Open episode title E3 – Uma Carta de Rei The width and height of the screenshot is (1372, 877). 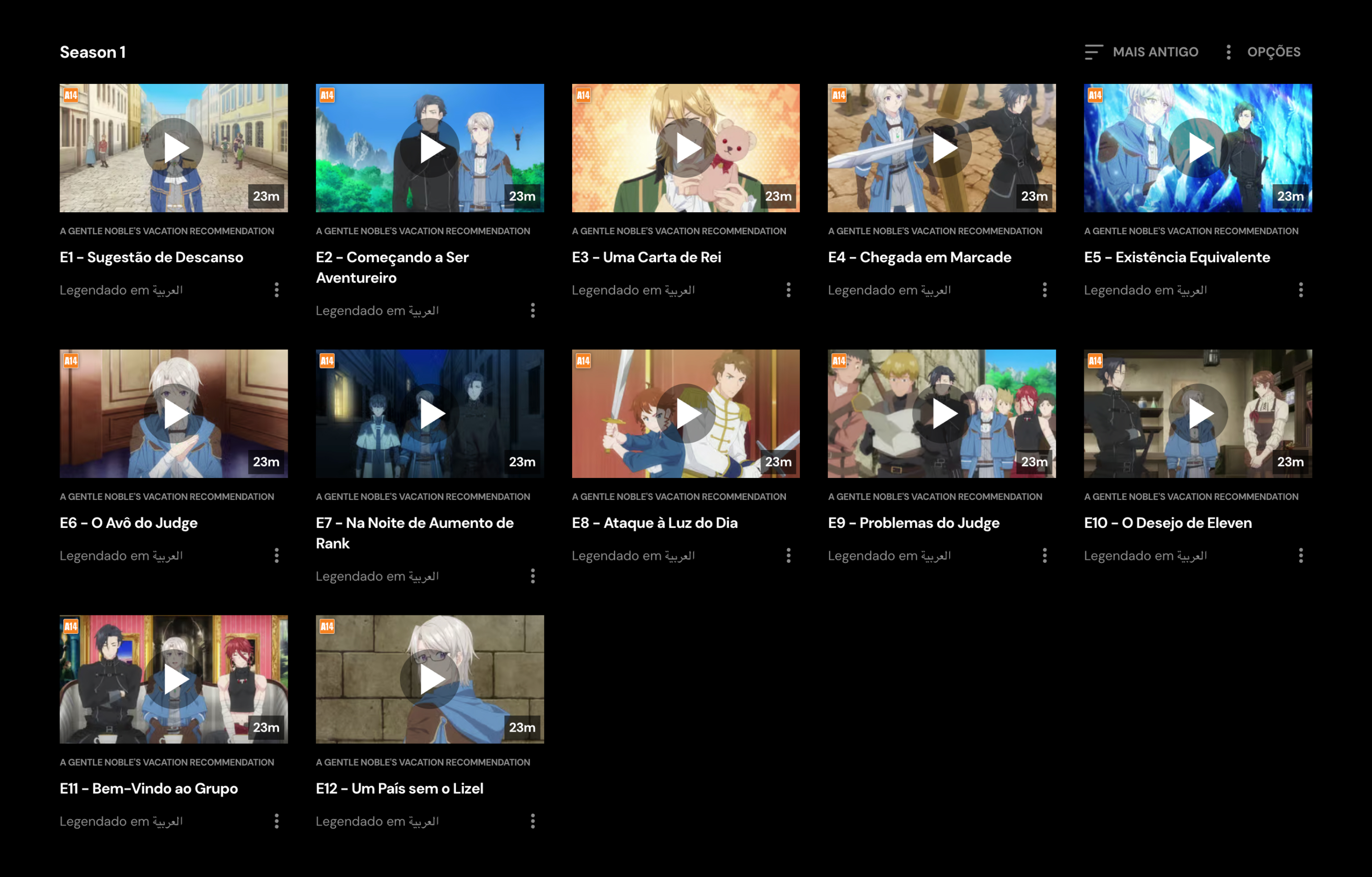pyautogui.click(x=647, y=258)
